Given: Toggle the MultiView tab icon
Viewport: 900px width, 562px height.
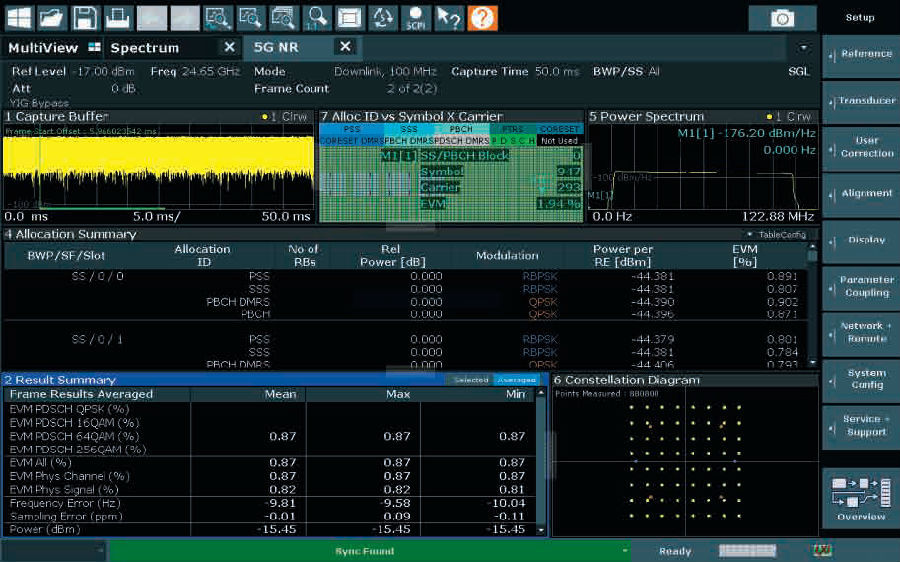Looking at the screenshot, I should coord(95,47).
